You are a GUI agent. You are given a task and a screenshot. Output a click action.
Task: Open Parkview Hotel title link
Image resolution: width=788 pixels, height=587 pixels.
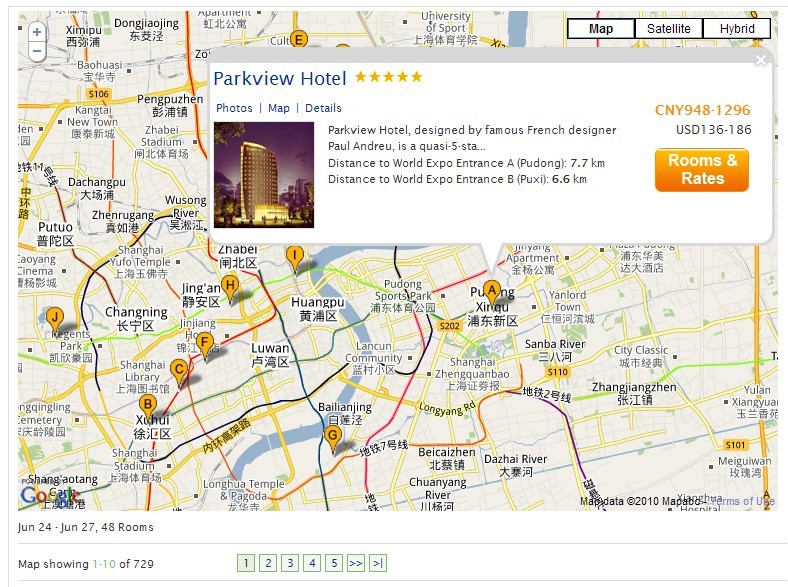[x=280, y=78]
